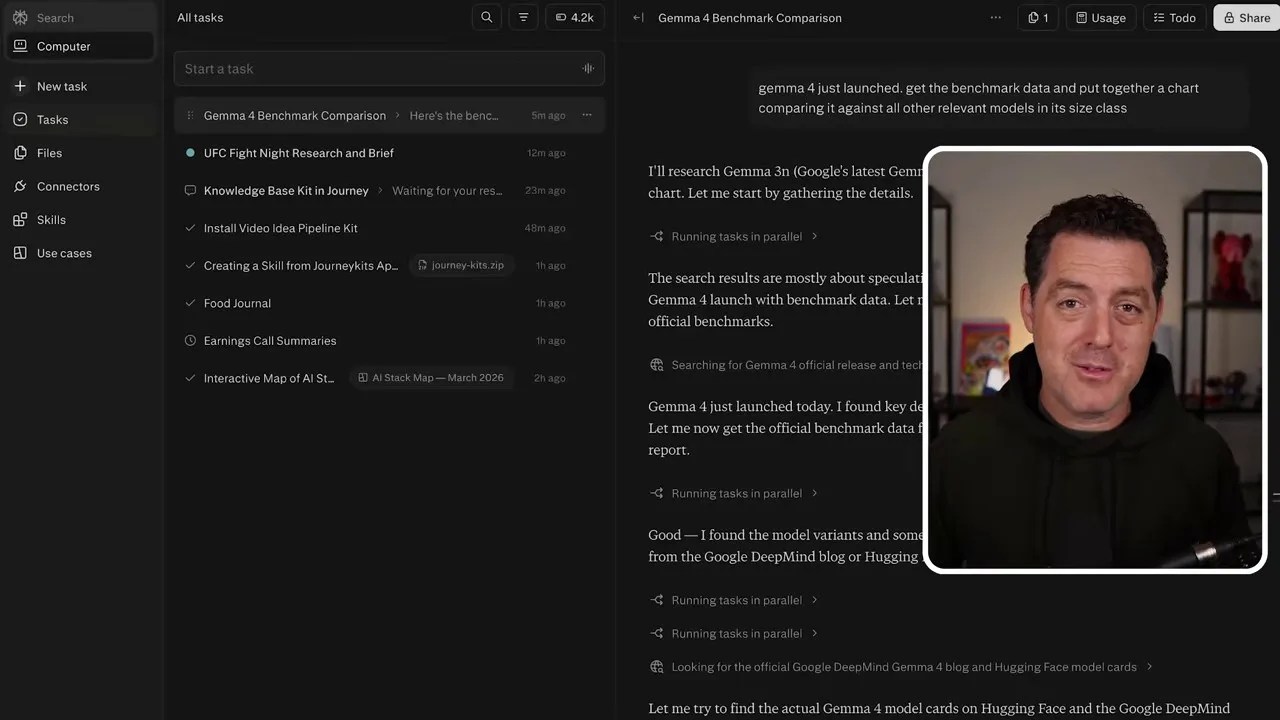This screenshot has width=1280, height=720.
Task: Click the clock icon on Earnings Call Summaries
Action: pos(190,341)
